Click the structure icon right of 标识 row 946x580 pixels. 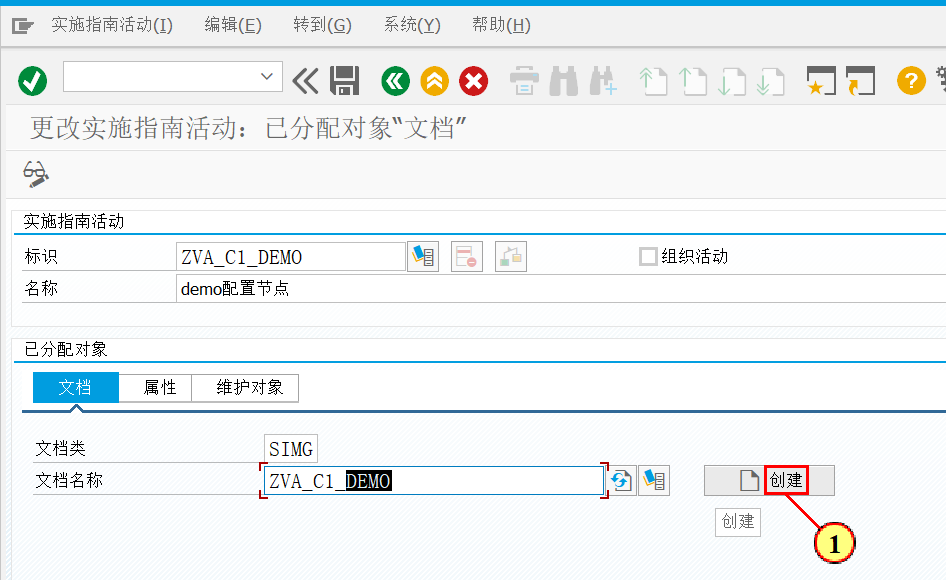pyautogui.click(x=511, y=257)
